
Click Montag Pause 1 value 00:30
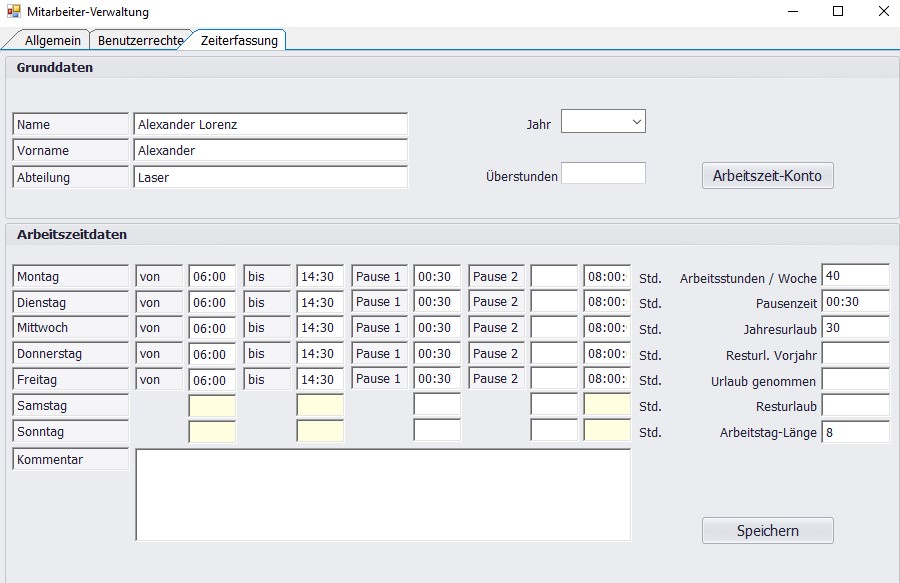437,276
